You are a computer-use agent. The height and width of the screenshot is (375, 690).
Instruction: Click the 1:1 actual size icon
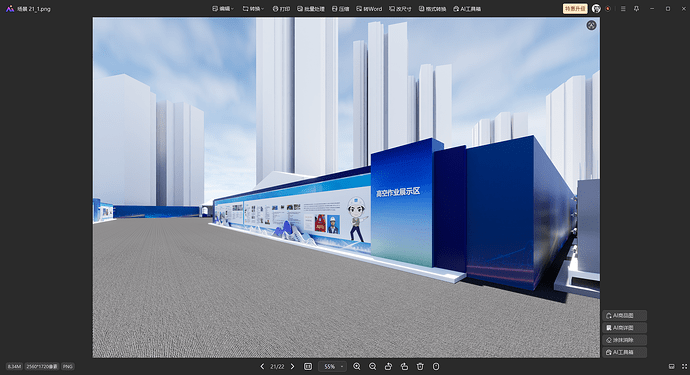click(308, 366)
